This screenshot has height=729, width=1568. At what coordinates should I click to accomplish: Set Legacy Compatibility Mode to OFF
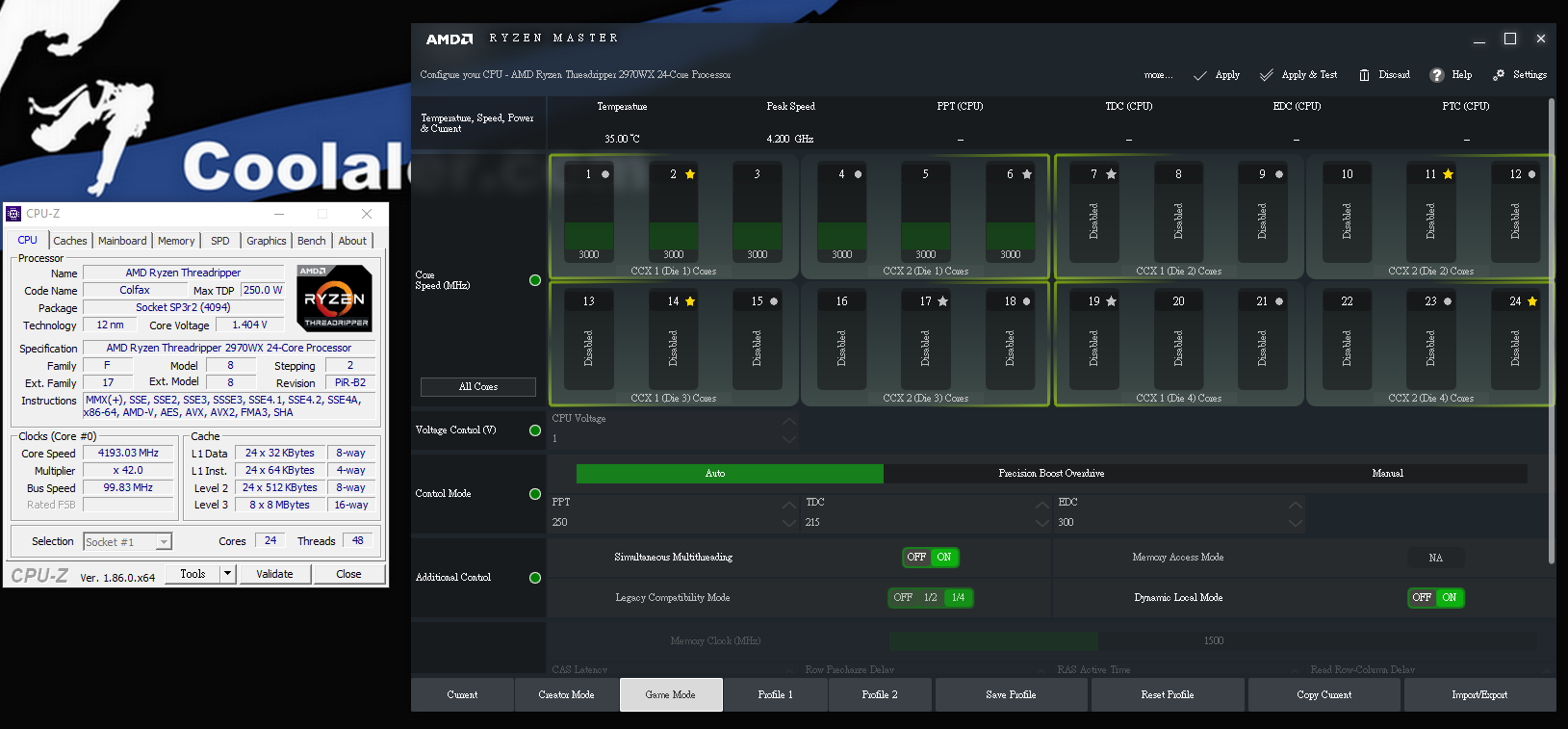point(903,598)
